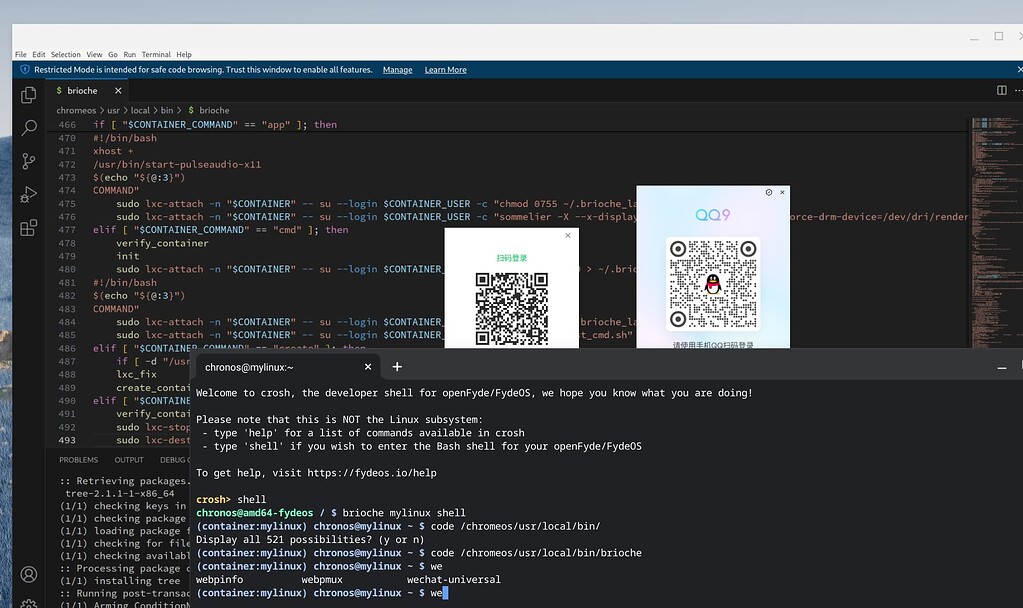The height and width of the screenshot is (608, 1023).
Task: Open the Source Control view
Action: point(28,161)
